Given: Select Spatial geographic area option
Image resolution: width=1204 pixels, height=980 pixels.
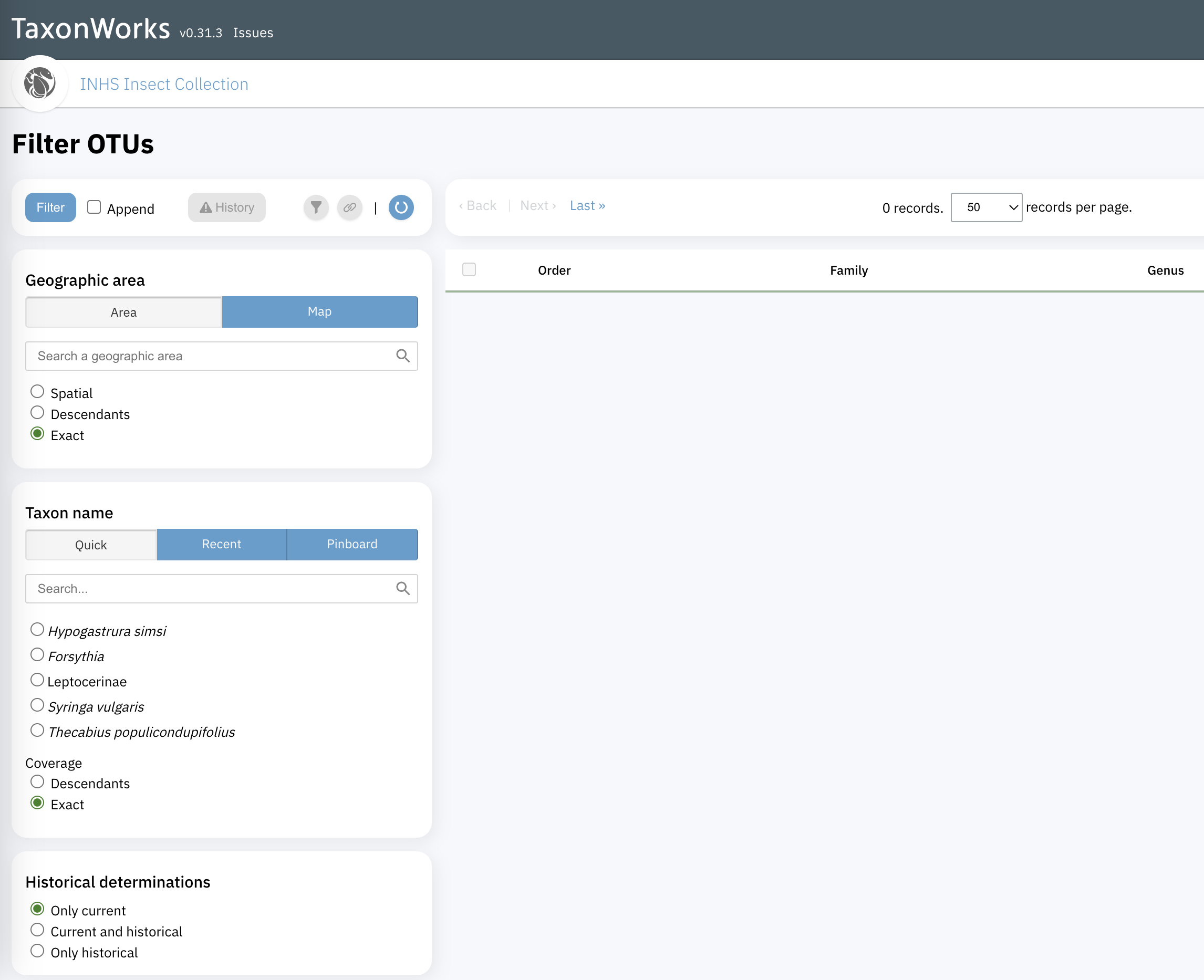Looking at the screenshot, I should tap(37, 391).
